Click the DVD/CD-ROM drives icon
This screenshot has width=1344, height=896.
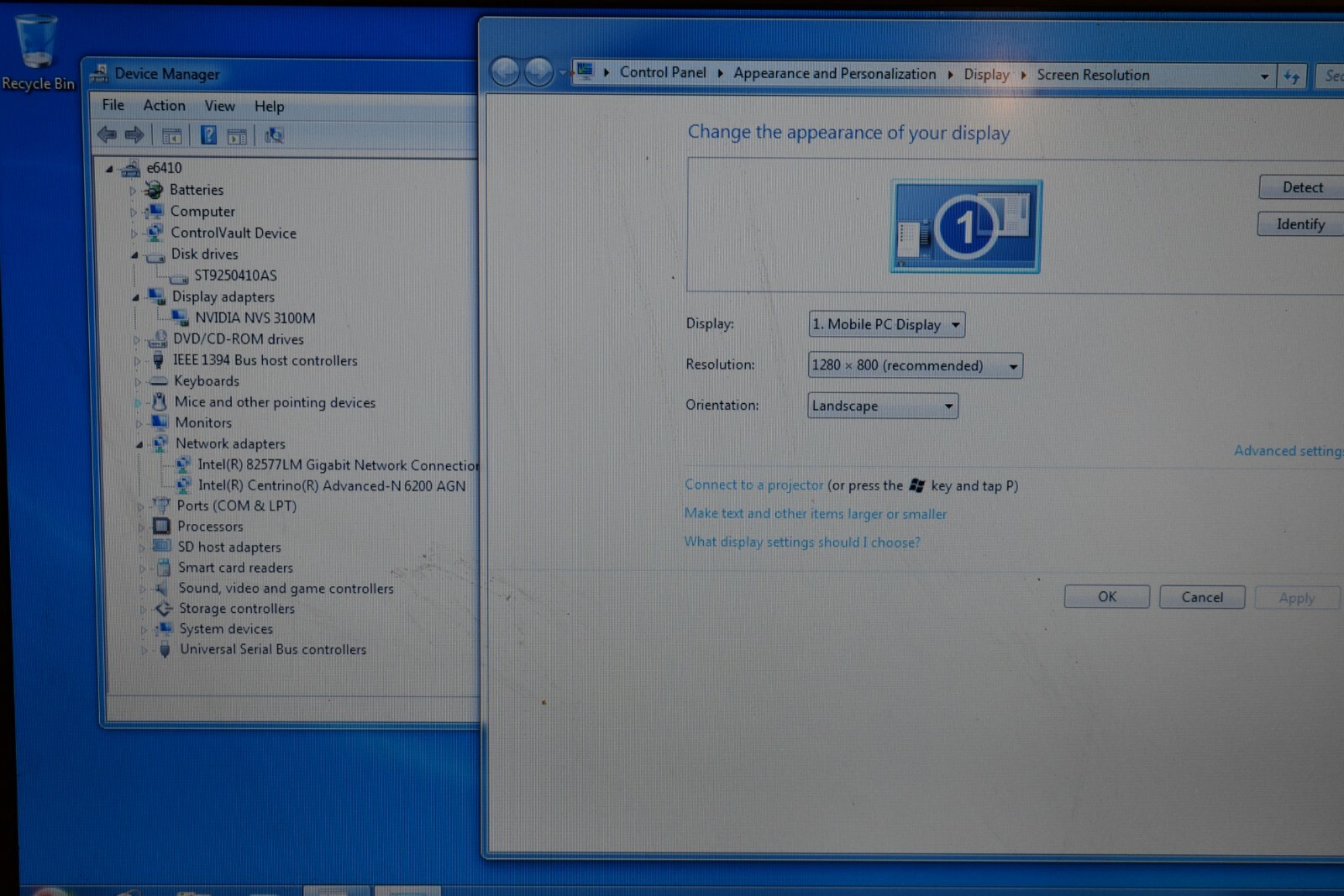point(157,339)
